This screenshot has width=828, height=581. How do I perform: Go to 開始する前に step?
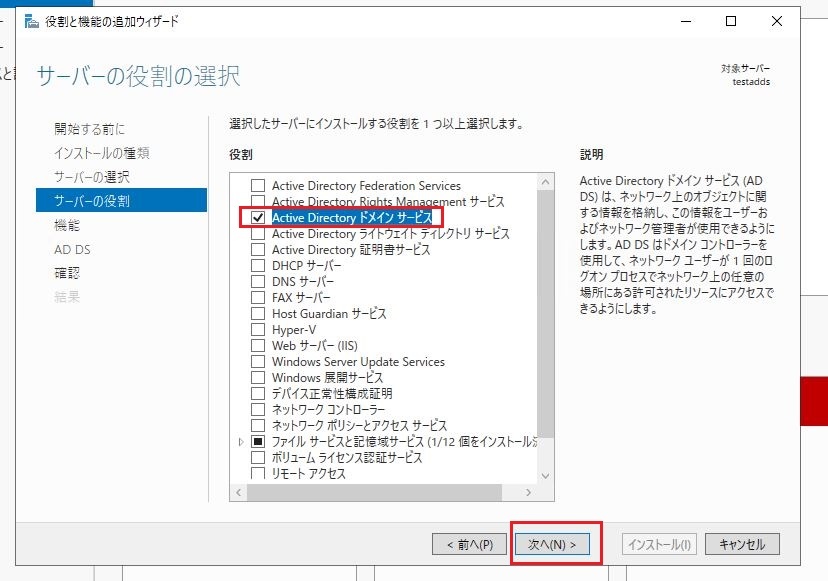tap(89, 129)
